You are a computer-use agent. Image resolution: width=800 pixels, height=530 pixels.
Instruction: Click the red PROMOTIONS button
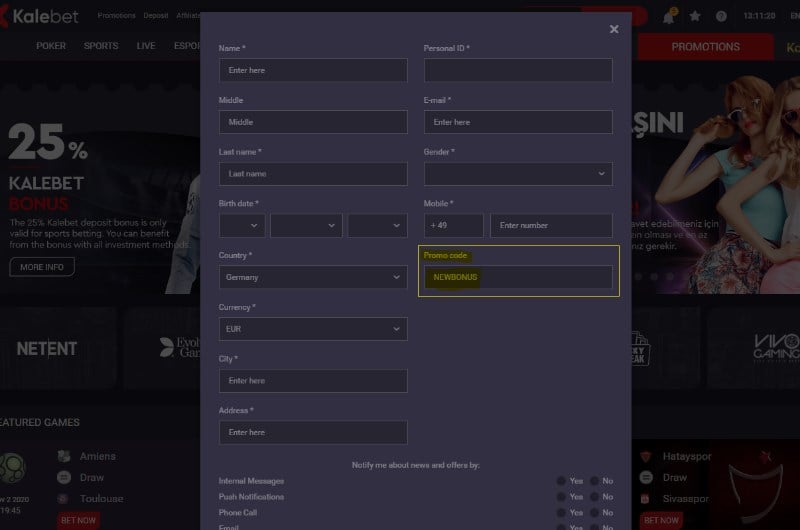705,47
